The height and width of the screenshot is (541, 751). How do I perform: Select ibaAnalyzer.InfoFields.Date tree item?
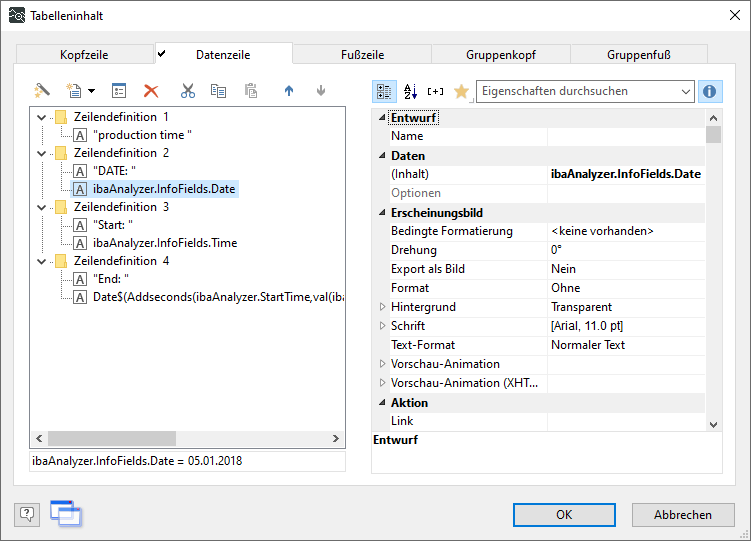point(155,189)
